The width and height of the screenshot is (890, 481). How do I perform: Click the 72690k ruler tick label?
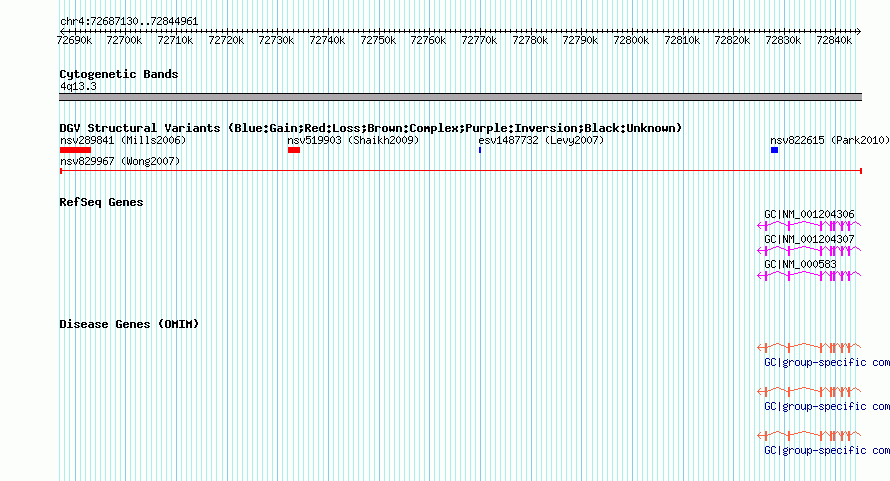74,40
